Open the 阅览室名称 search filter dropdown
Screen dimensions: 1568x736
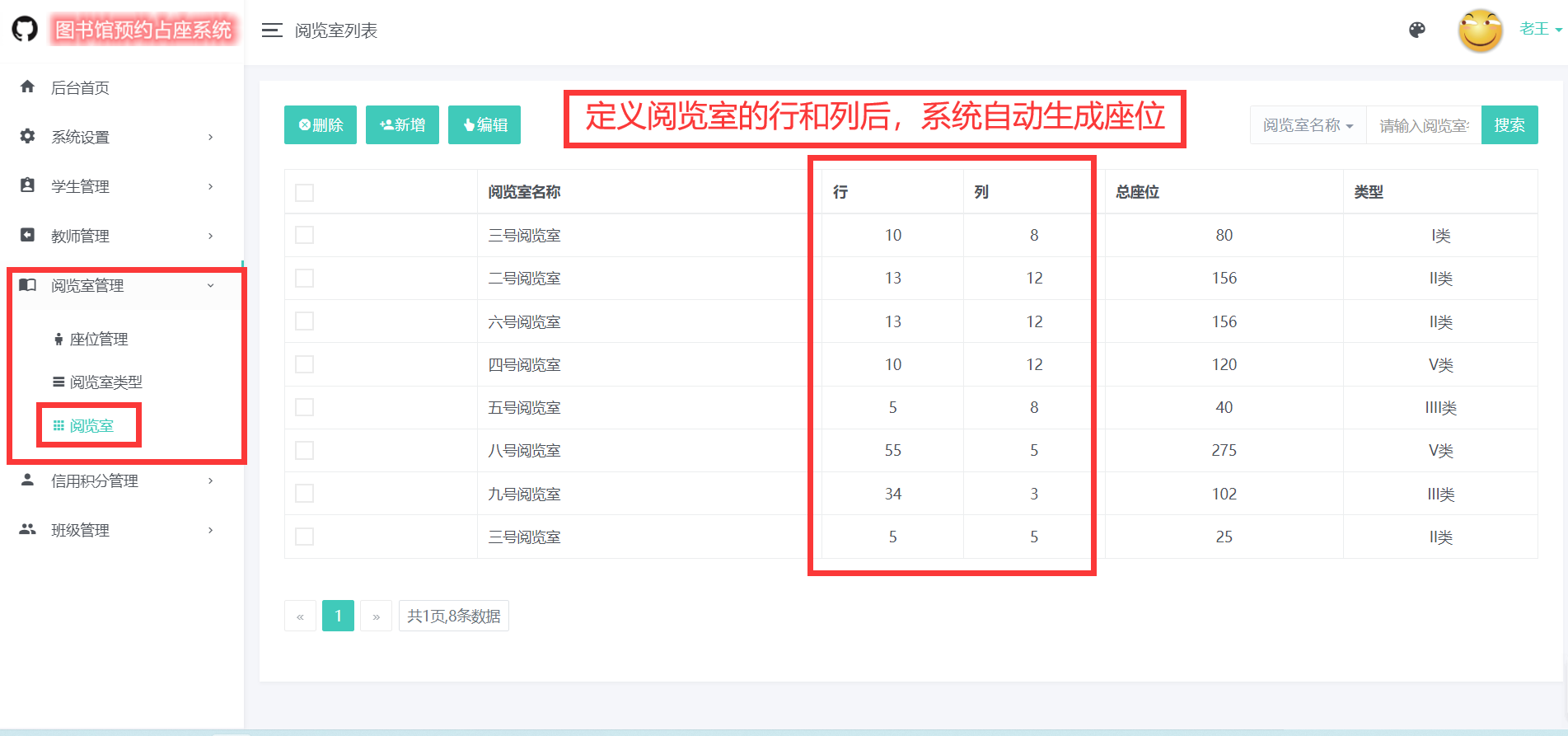(x=1308, y=125)
